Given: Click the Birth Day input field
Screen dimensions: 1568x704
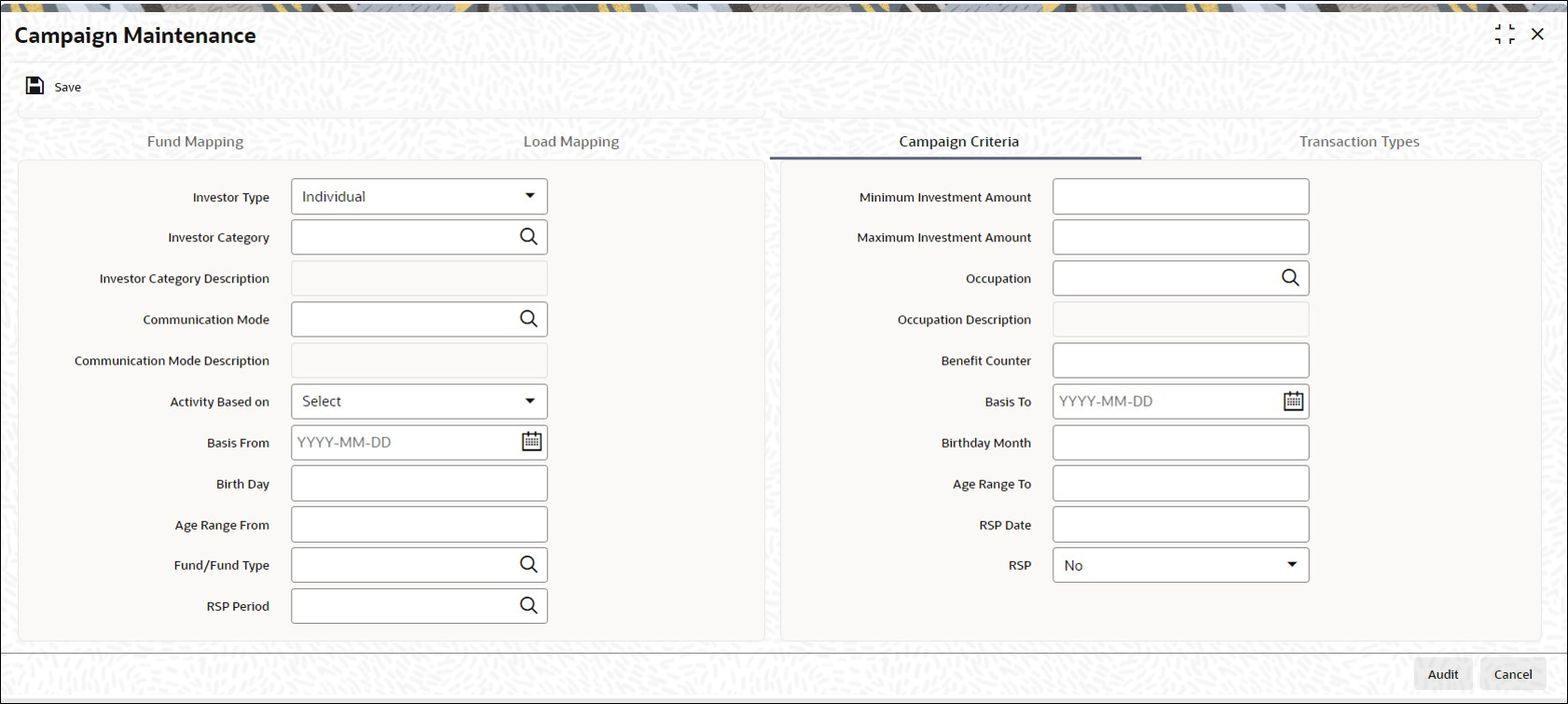Looking at the screenshot, I should (x=420, y=483).
